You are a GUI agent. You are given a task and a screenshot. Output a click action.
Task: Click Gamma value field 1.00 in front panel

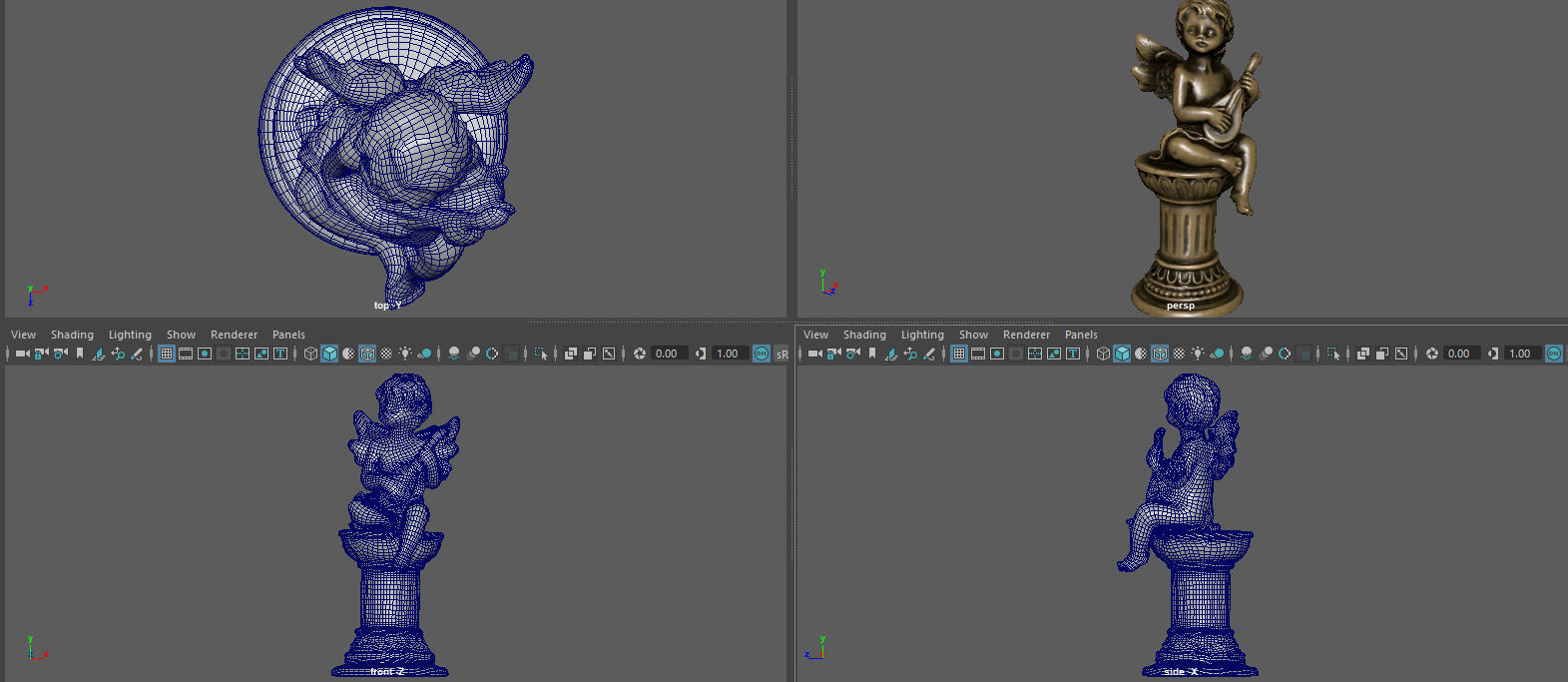pos(730,353)
